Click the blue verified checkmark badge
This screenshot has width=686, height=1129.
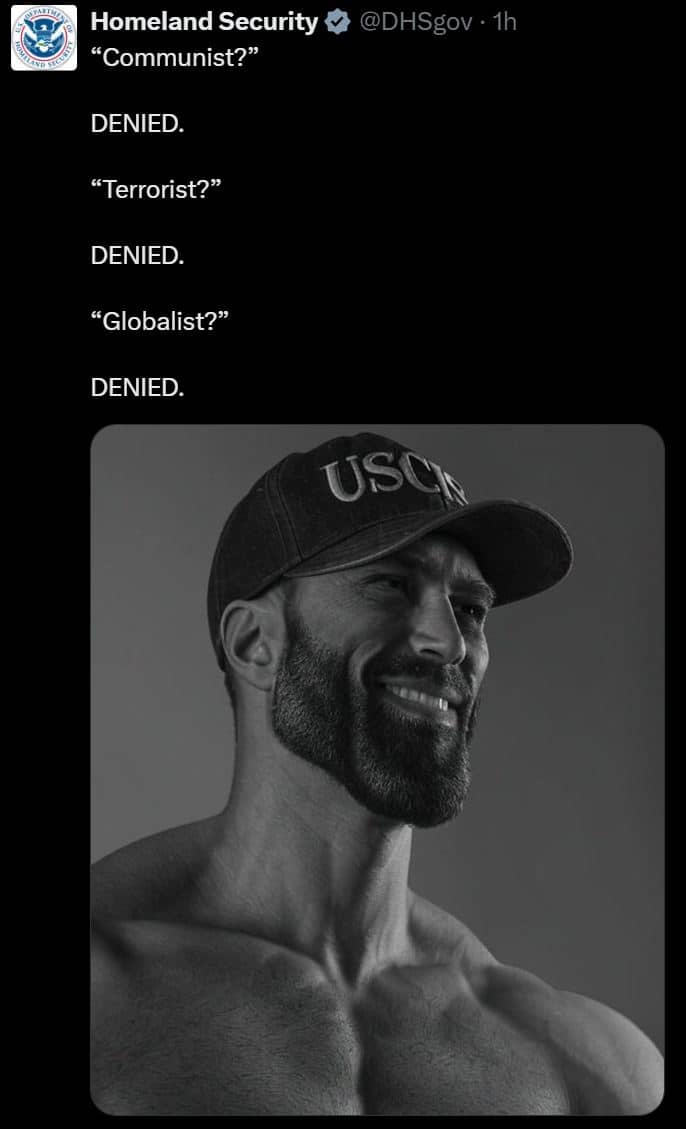point(337,22)
